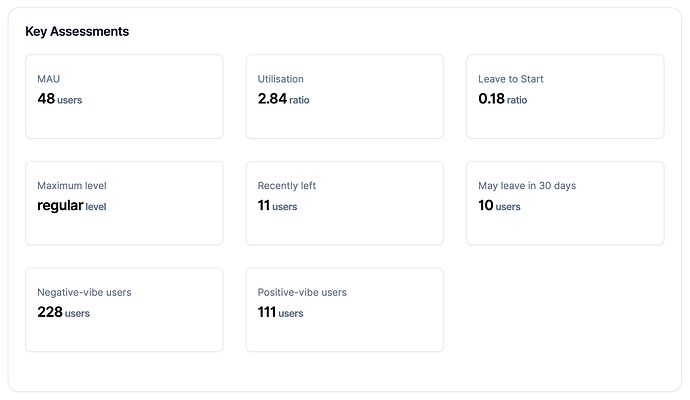Click the 111 users value

point(280,312)
